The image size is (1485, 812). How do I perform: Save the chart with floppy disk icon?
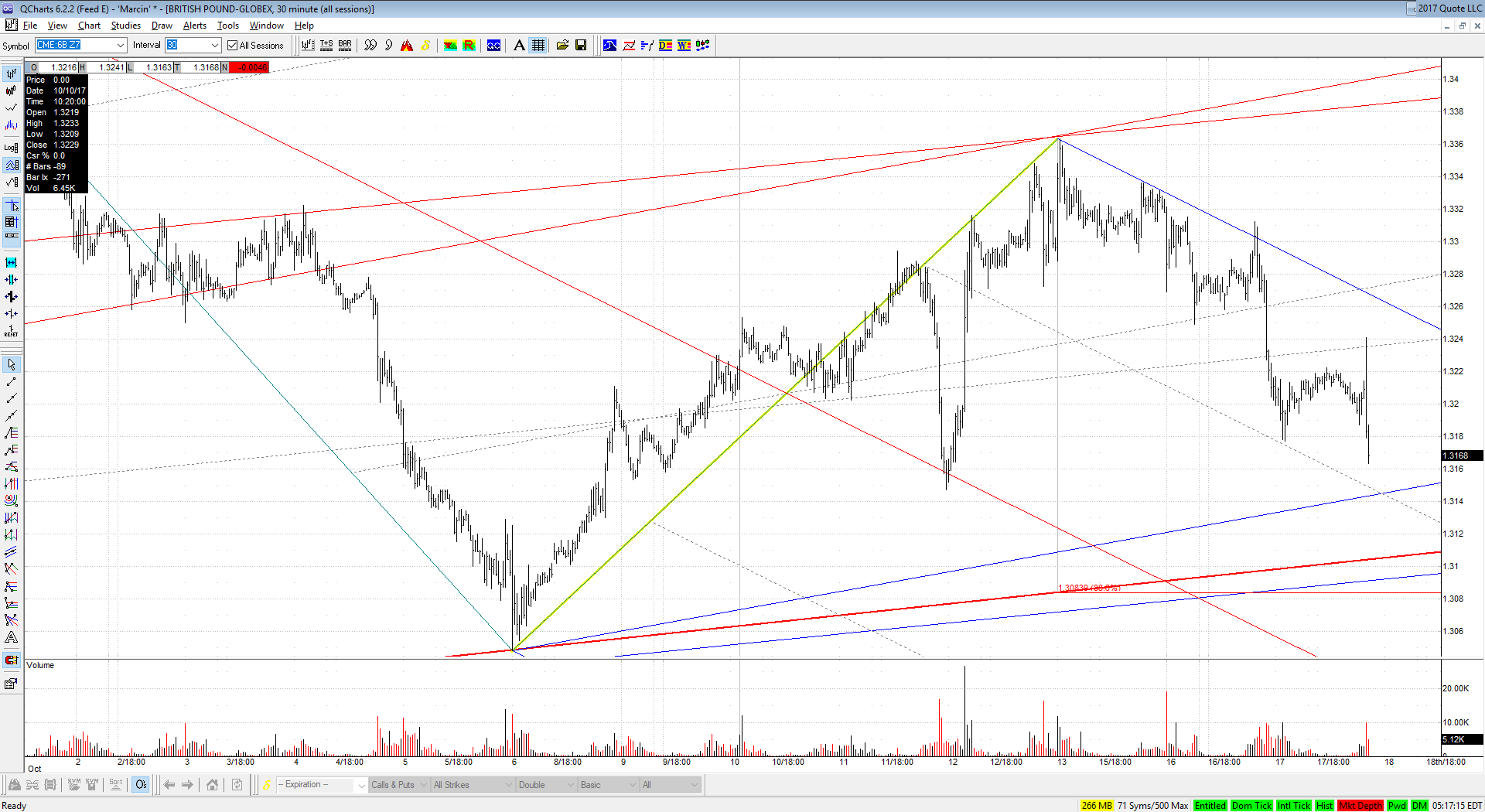click(581, 46)
